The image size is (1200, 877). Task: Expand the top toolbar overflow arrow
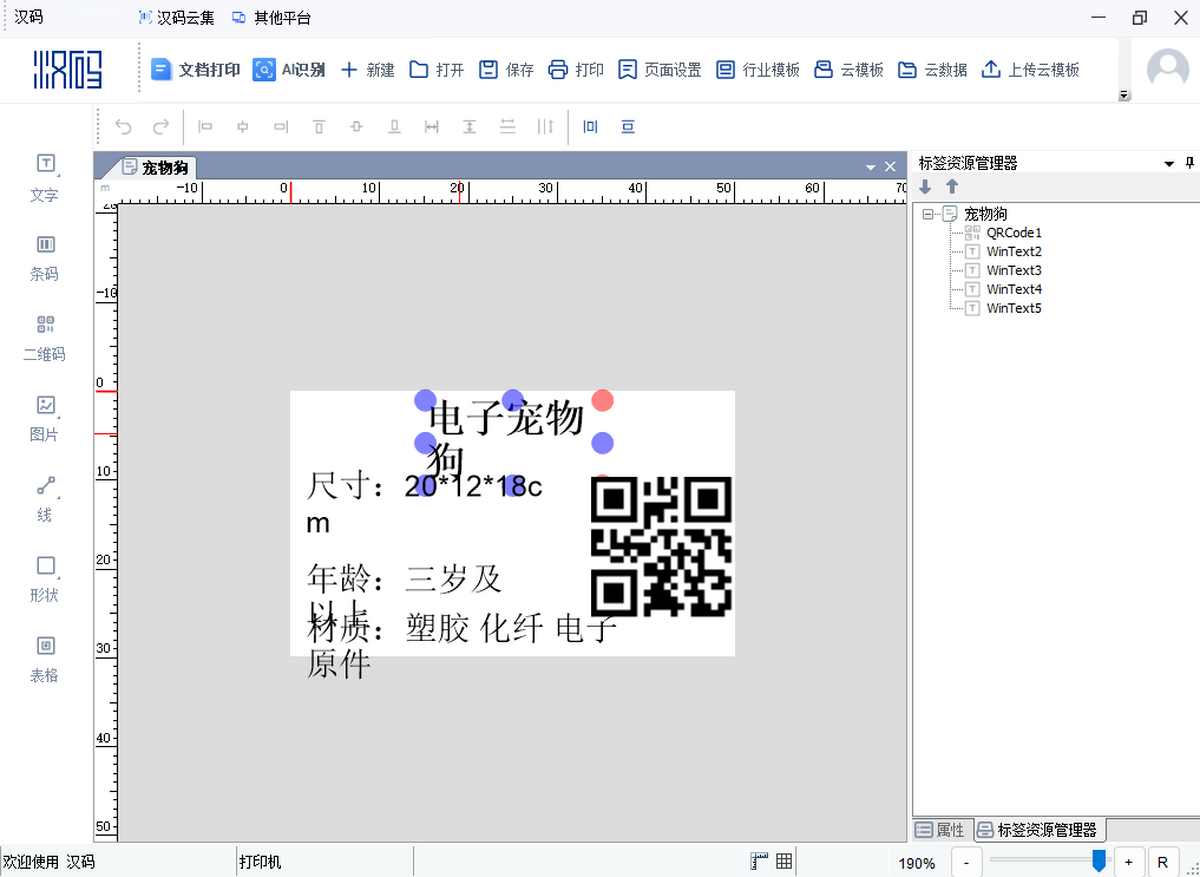(1124, 95)
